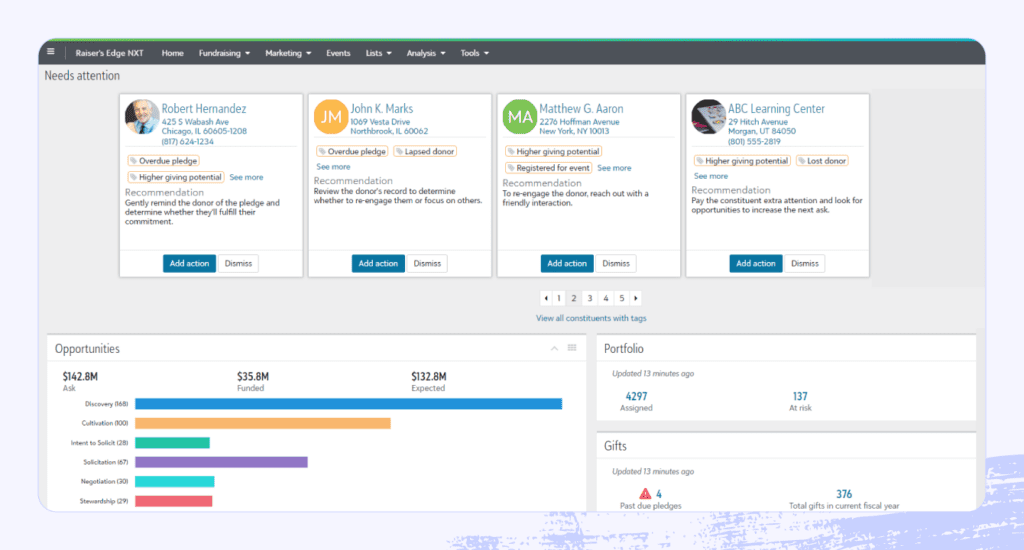Click See more on Robert Hernandez's tags
1024x550 pixels.
tap(246, 177)
